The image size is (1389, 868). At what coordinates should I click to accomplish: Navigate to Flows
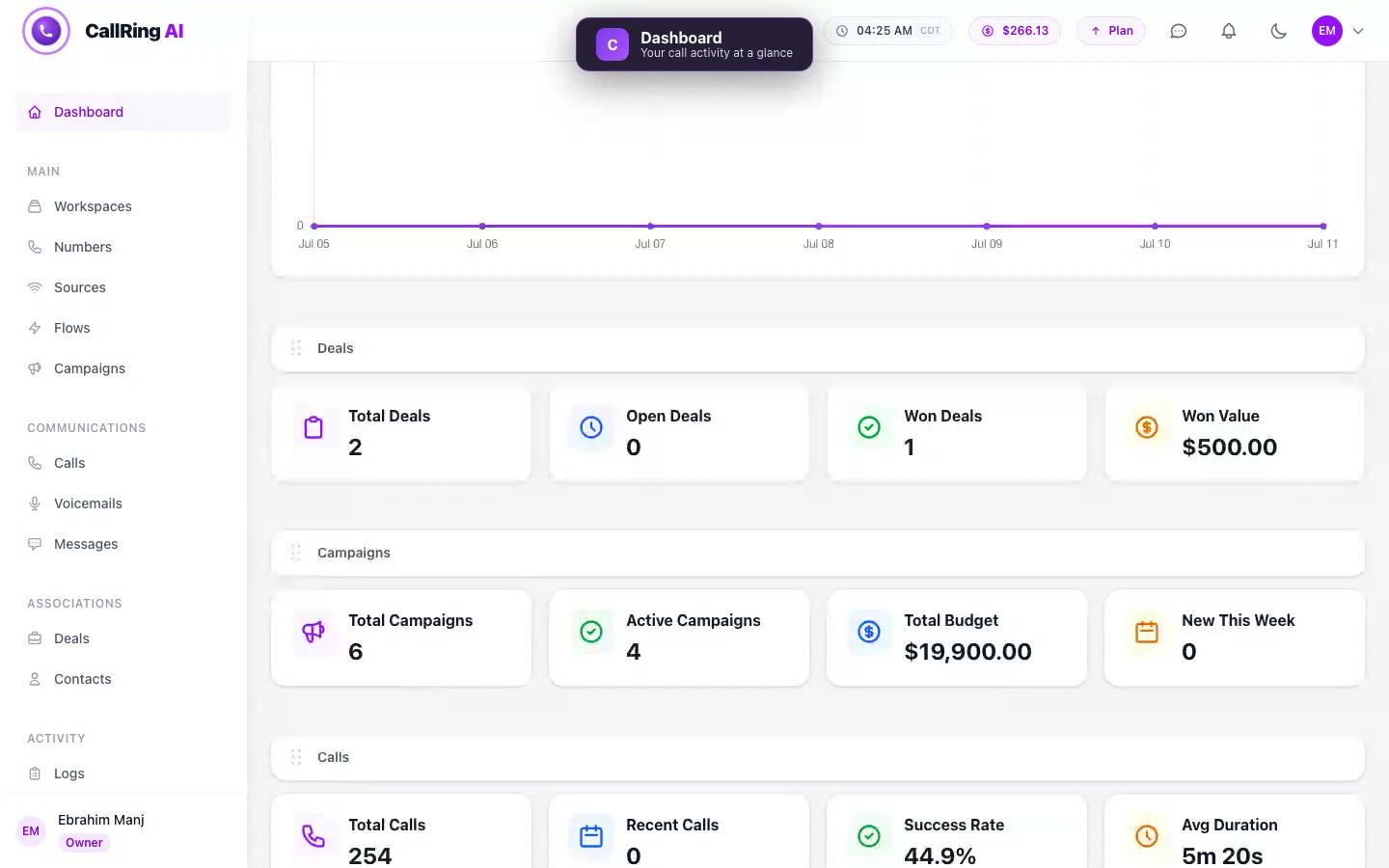tap(123, 328)
